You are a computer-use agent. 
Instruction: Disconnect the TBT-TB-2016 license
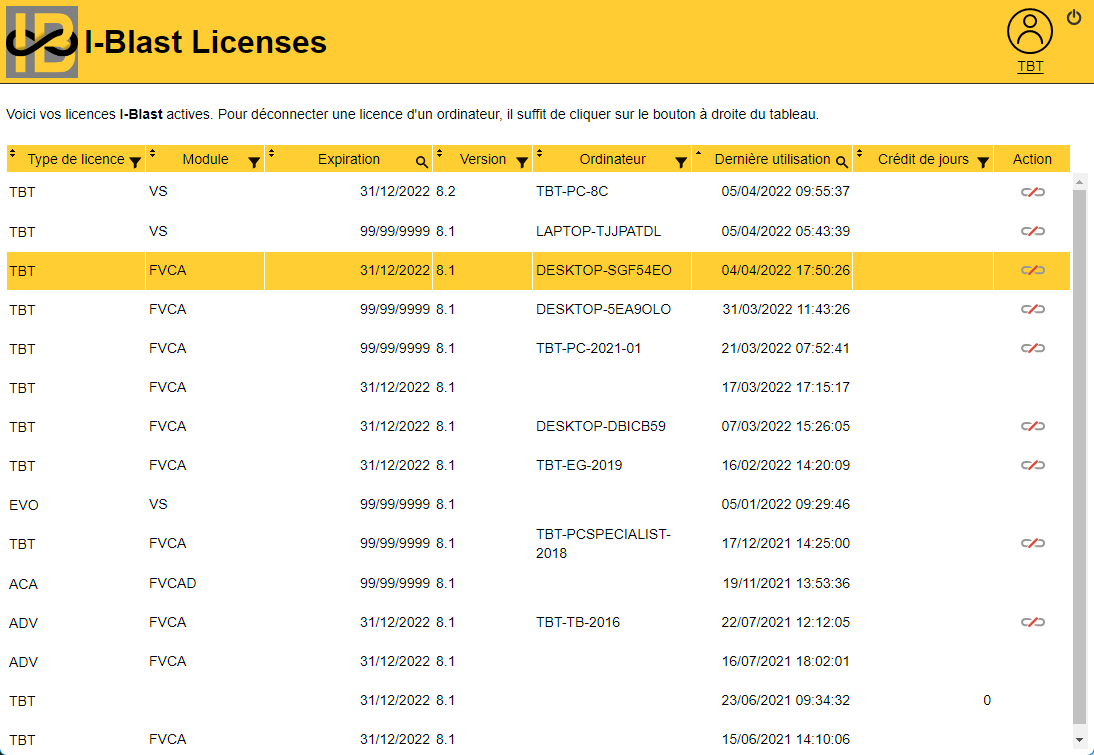point(1031,622)
